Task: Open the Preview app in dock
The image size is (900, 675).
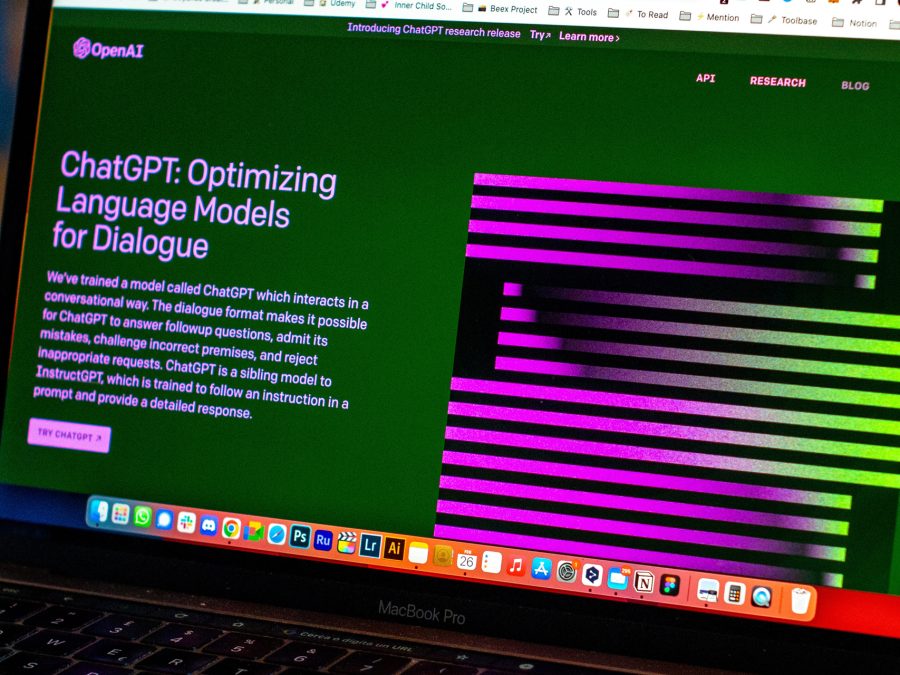Action: click(708, 590)
